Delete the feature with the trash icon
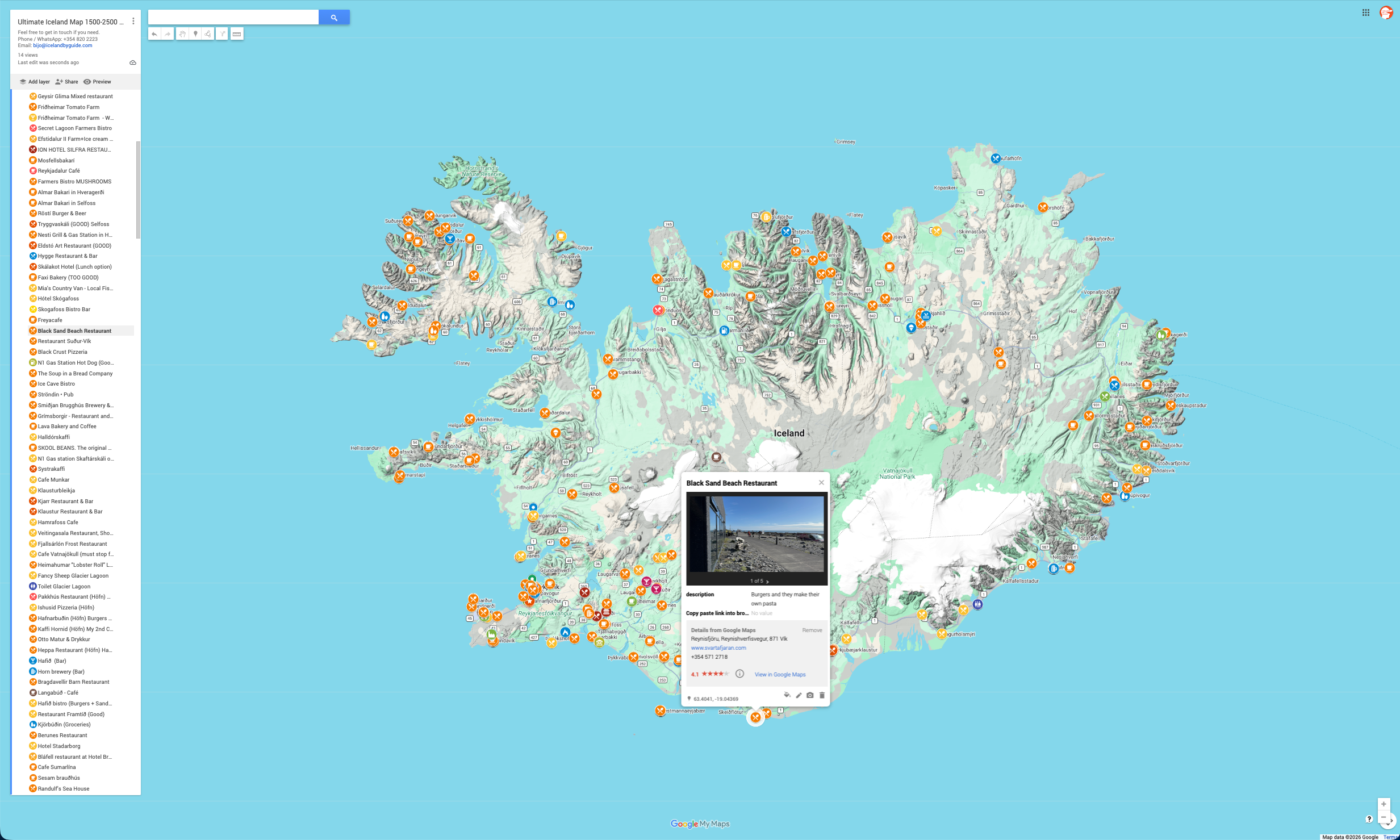The image size is (1400, 840). (822, 695)
